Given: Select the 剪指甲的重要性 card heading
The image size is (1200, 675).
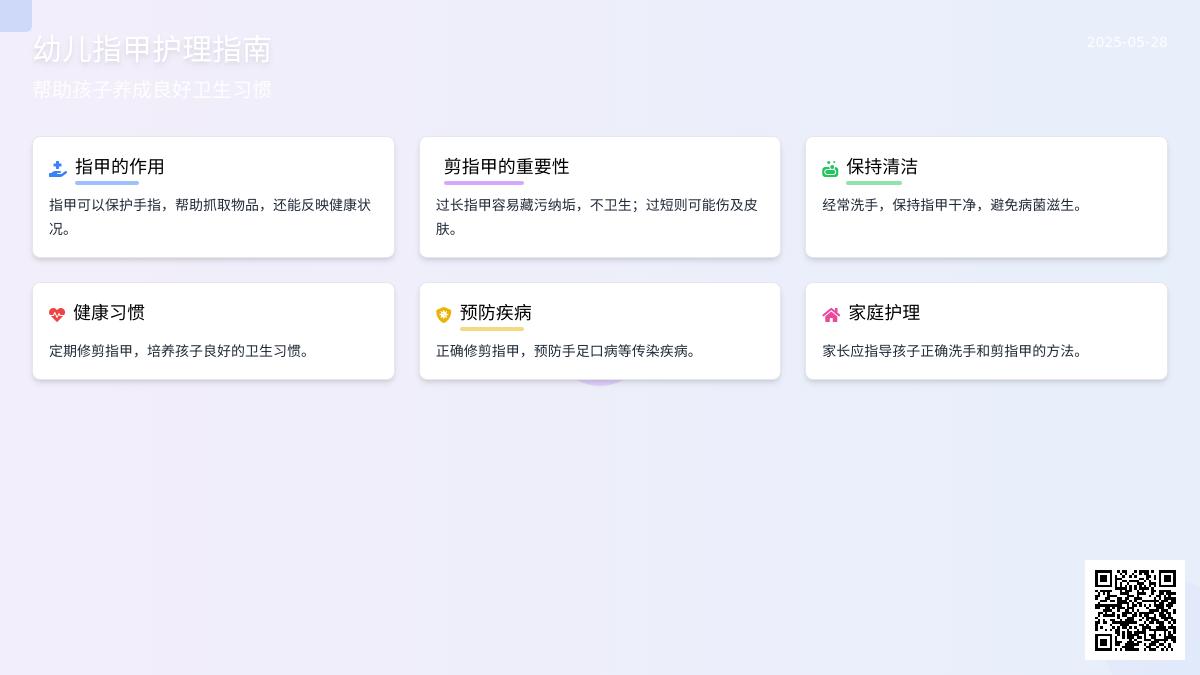Looking at the screenshot, I should click(507, 167).
